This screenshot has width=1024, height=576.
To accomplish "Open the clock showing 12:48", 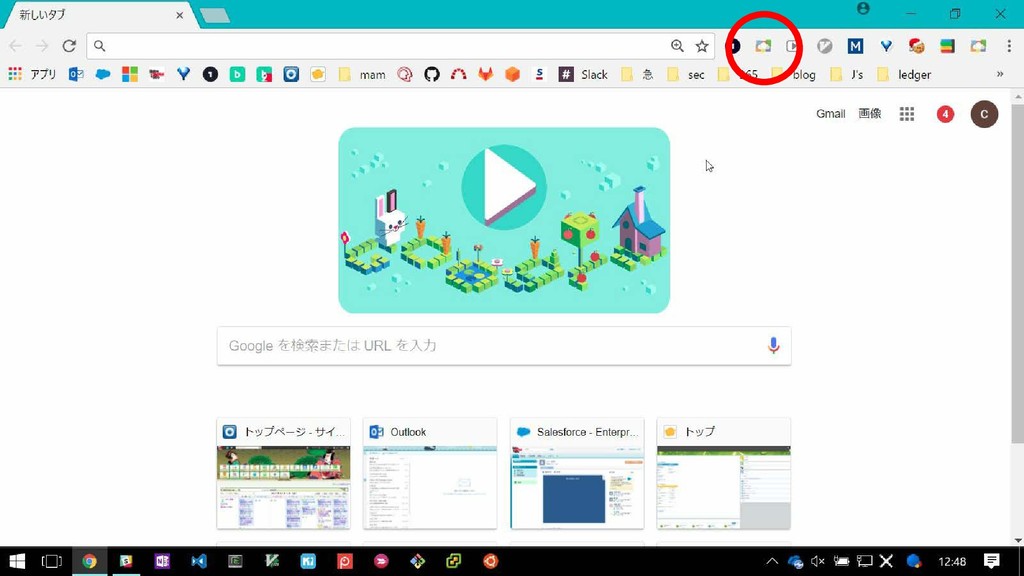I will point(952,561).
